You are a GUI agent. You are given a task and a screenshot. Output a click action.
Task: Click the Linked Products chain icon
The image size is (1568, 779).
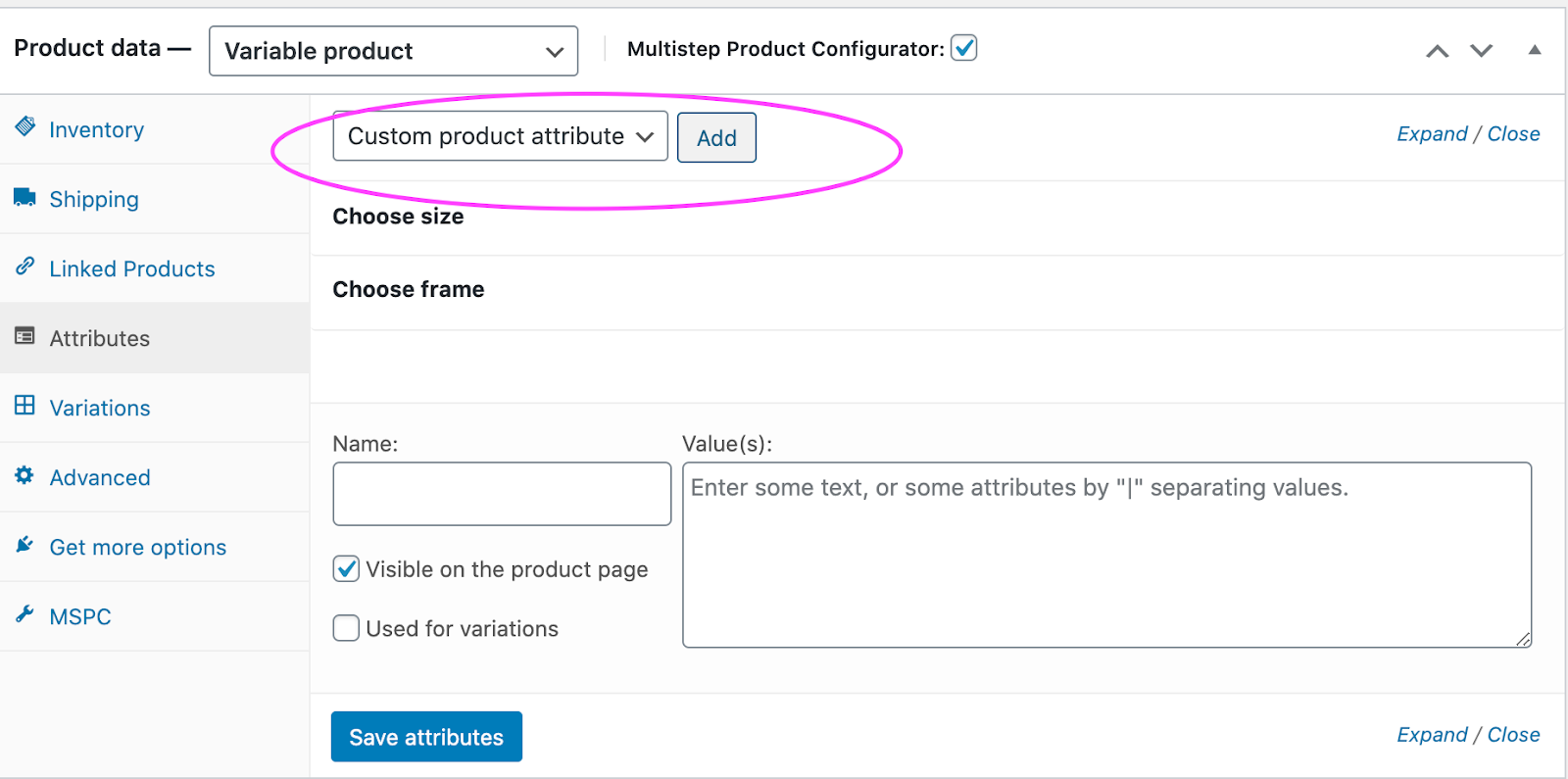(x=25, y=267)
